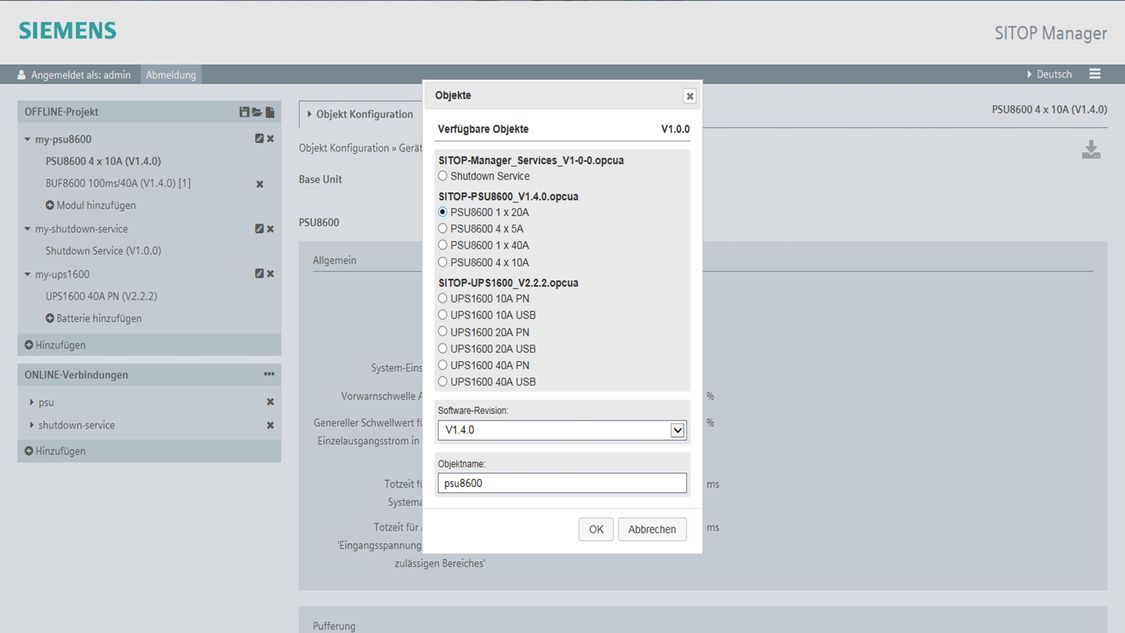This screenshot has height=633, width=1125.
Task: Click the Objektname input field
Action: 562,483
